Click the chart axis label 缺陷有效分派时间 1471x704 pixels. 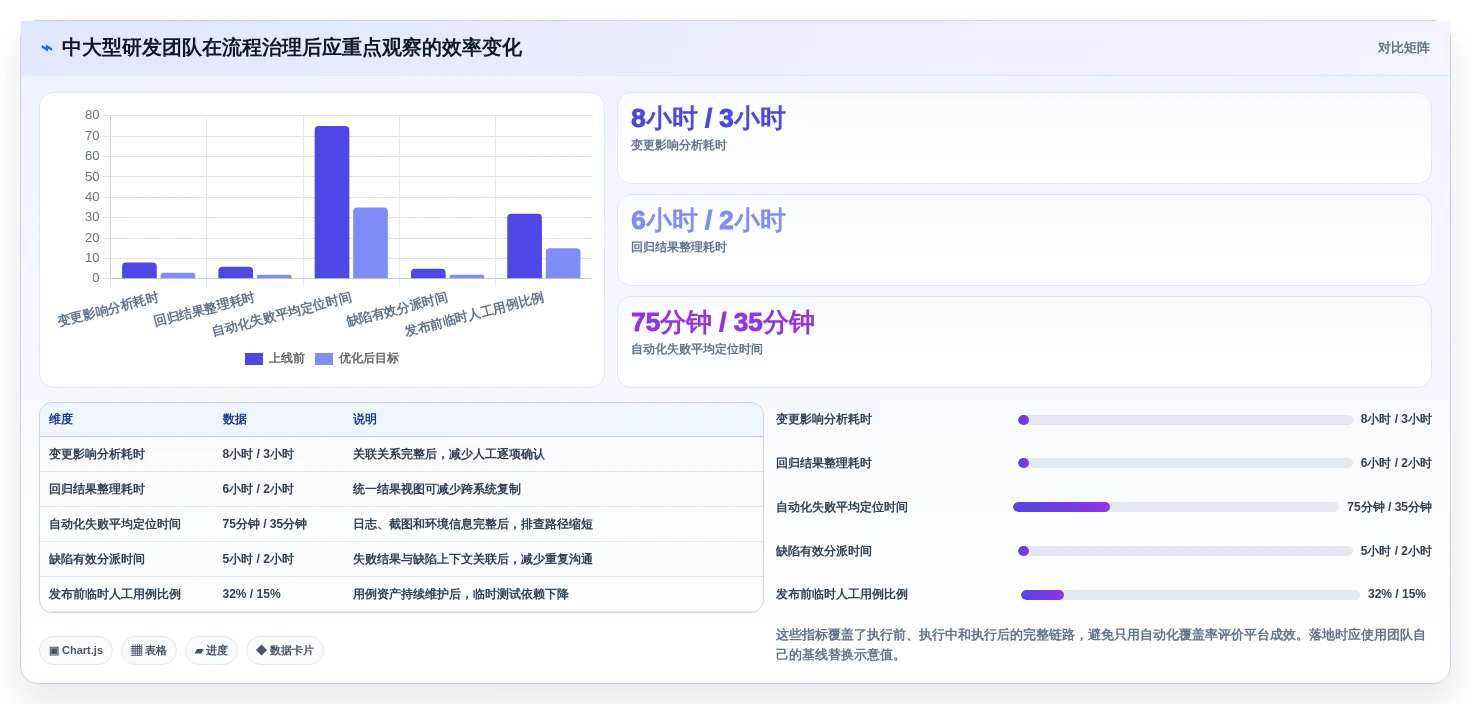click(397, 309)
